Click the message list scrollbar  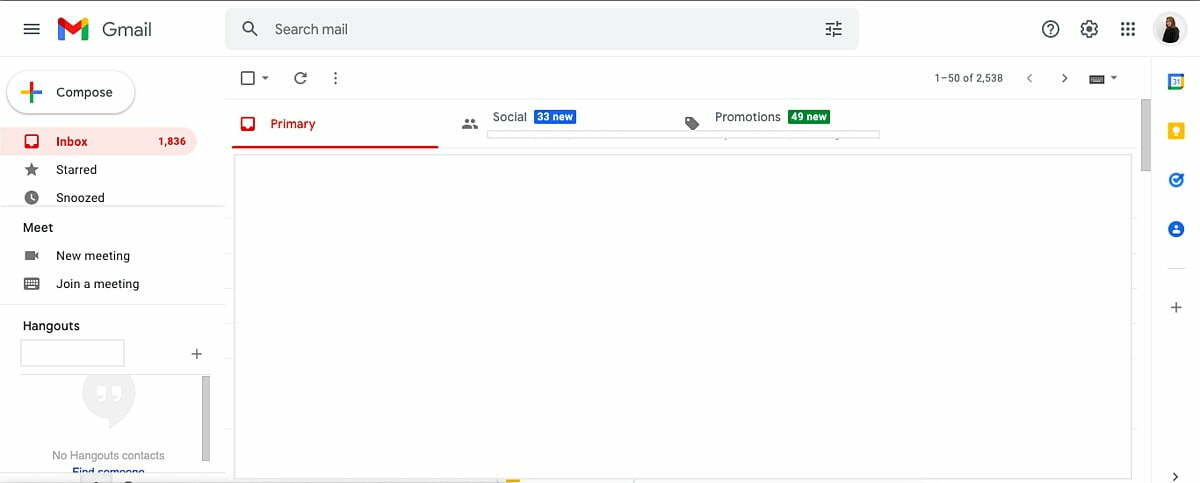coord(1146,135)
